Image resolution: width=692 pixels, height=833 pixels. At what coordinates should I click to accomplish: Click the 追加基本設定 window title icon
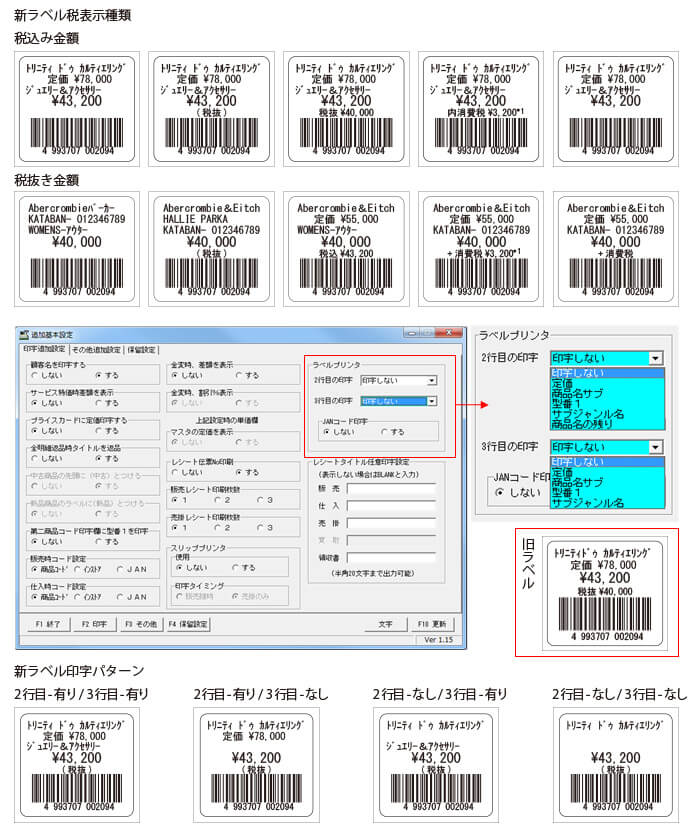pos(24,334)
